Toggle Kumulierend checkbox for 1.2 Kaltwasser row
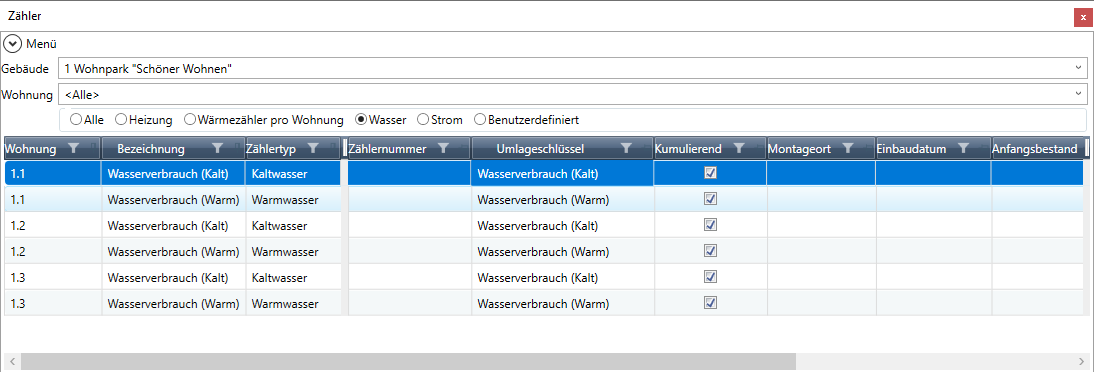 pos(710,225)
